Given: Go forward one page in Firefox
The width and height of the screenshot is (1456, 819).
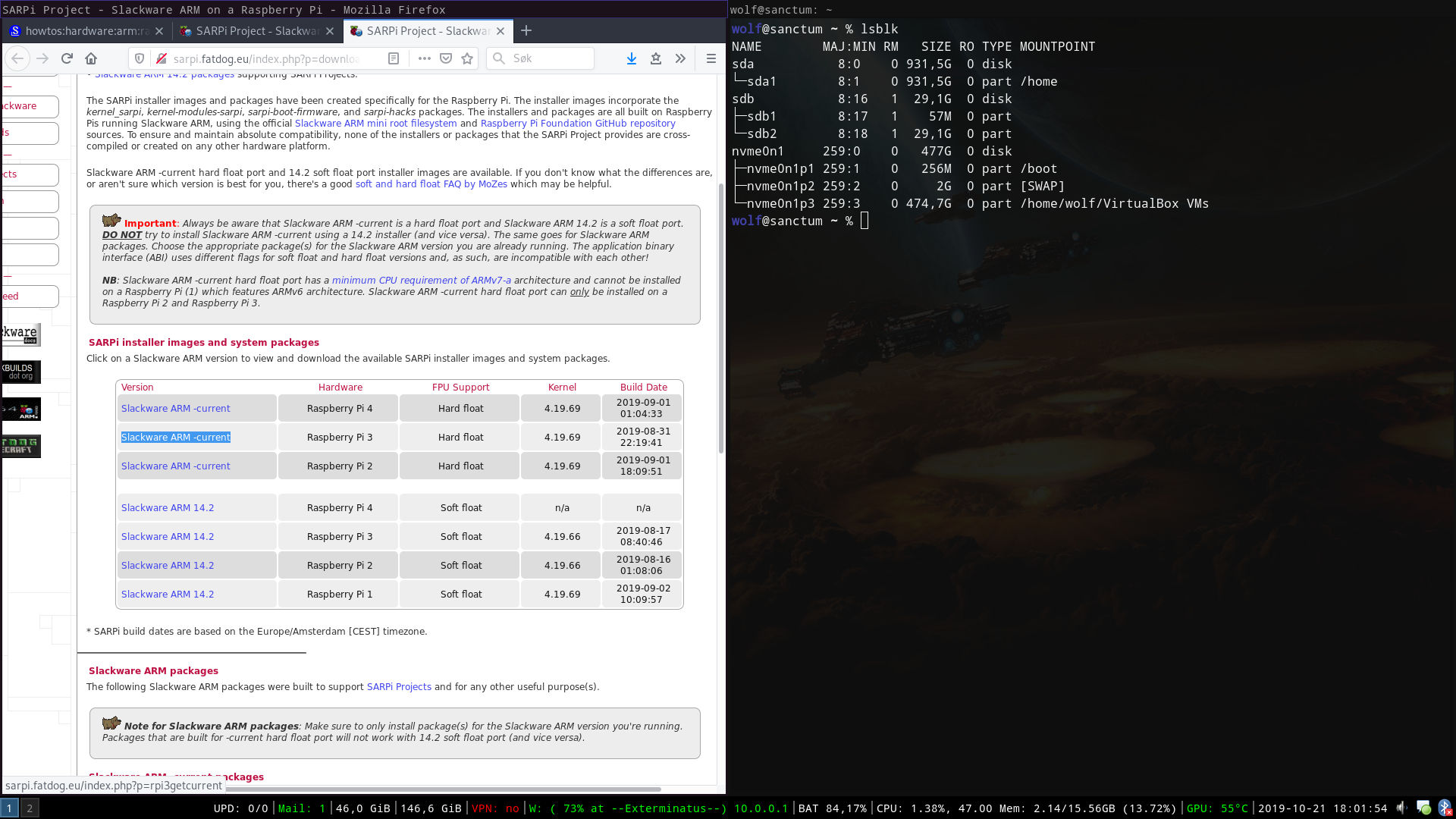Looking at the screenshot, I should click(42, 58).
